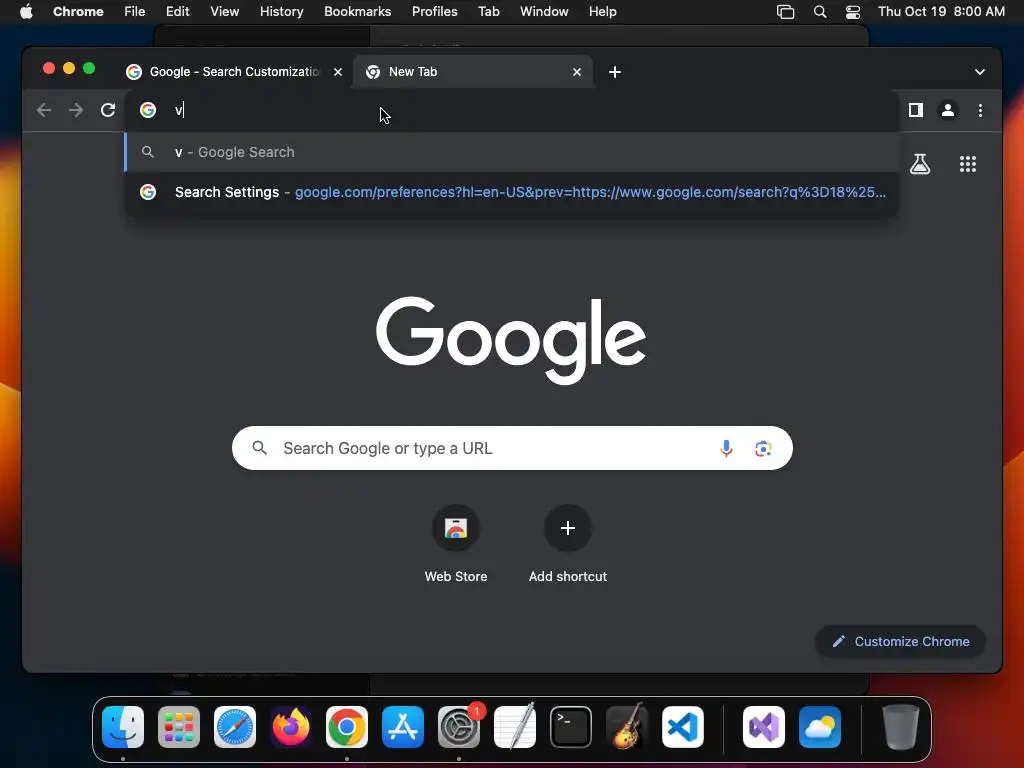
Task: Choose the 'v - Google Search' suggestion
Action: (x=512, y=152)
